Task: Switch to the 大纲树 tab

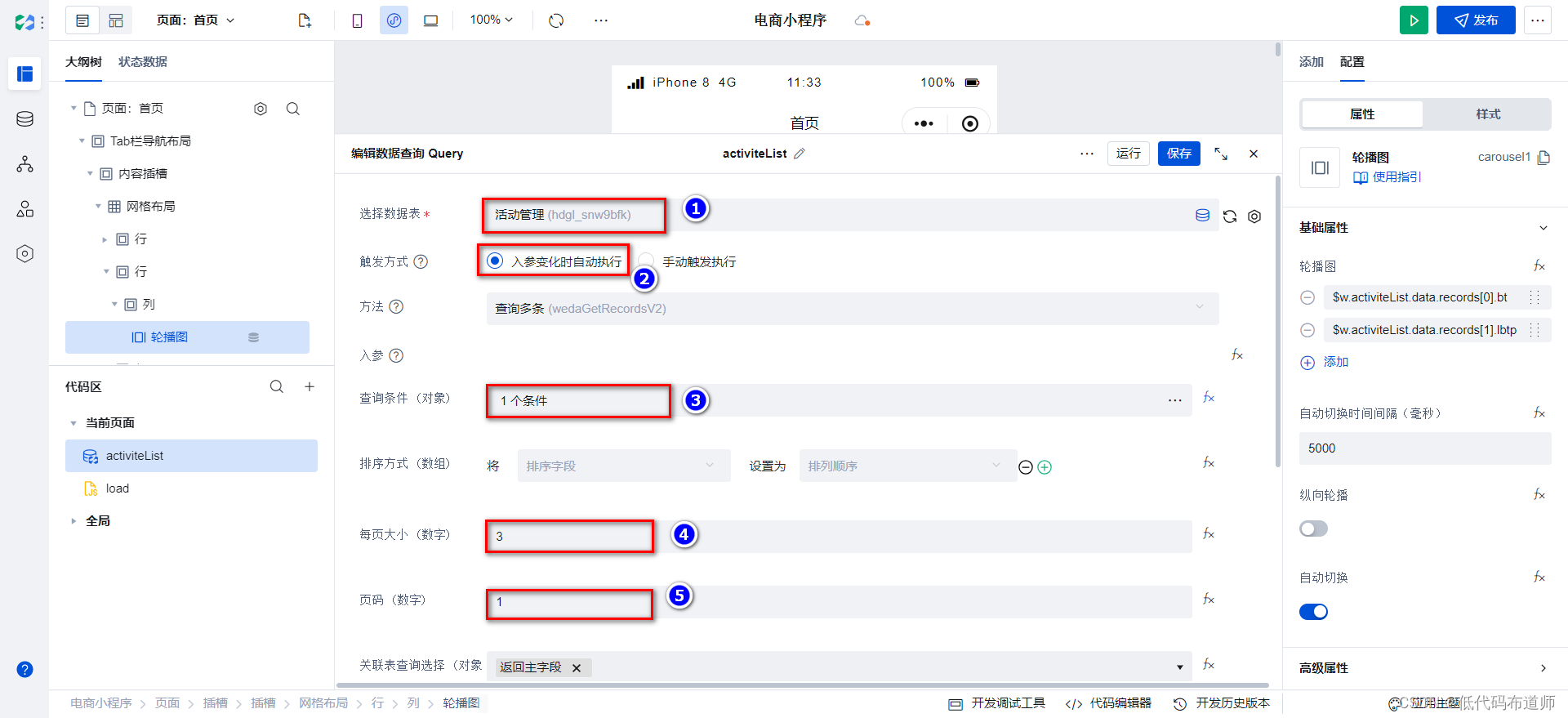Action: tap(83, 62)
